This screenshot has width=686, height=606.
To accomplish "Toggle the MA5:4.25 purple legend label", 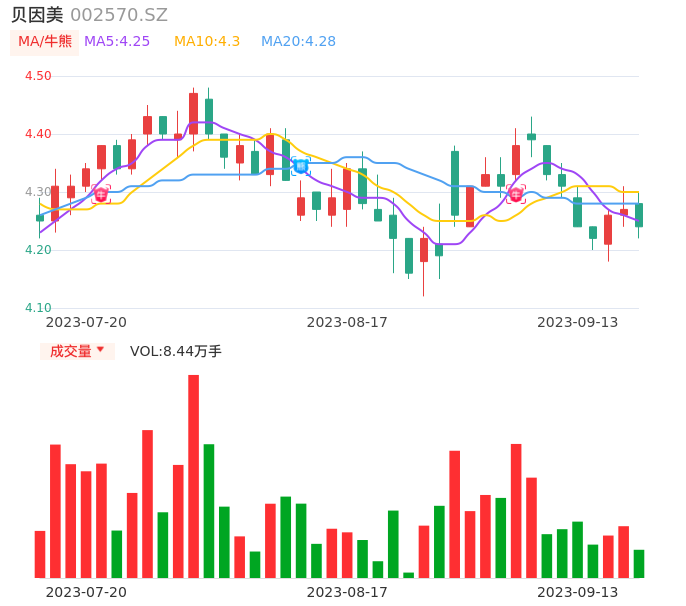I will coord(117,42).
